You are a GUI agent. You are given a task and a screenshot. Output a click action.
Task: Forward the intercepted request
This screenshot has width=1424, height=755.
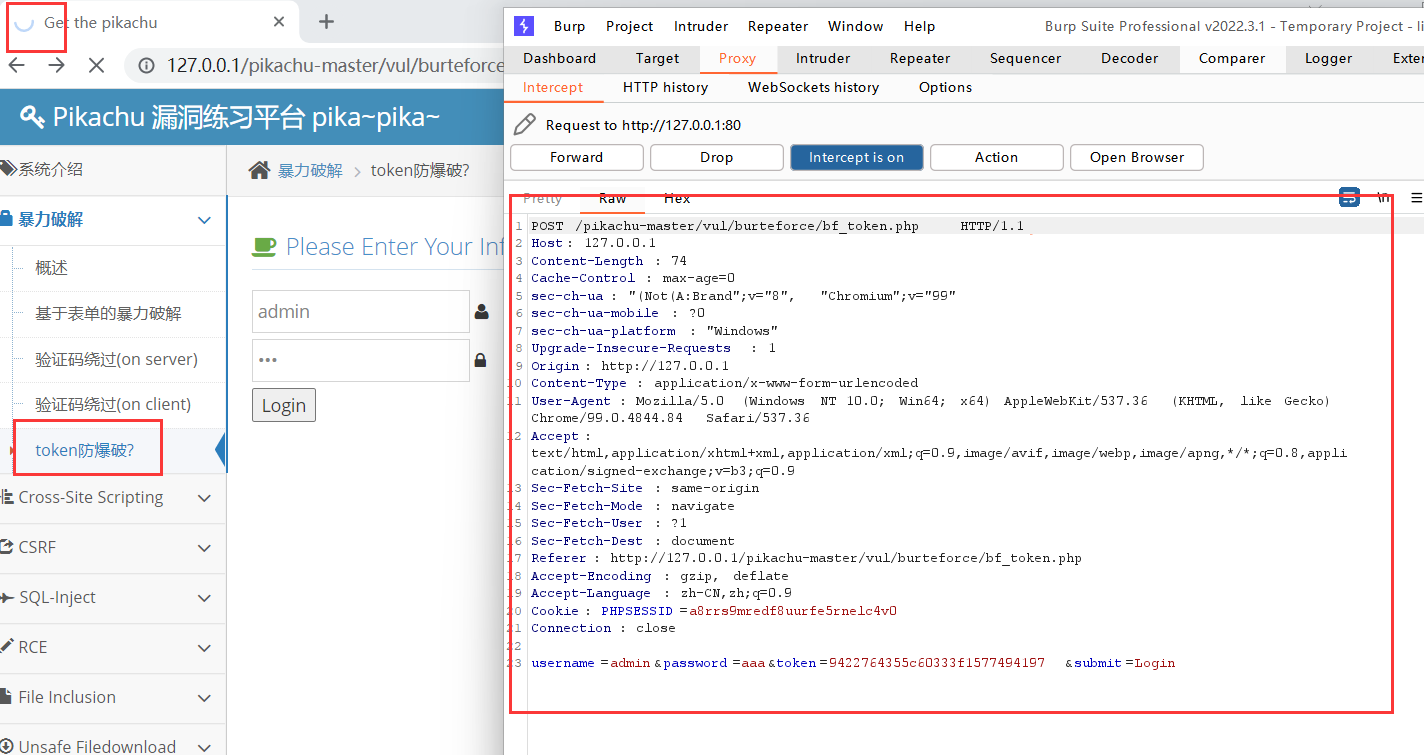(577, 157)
